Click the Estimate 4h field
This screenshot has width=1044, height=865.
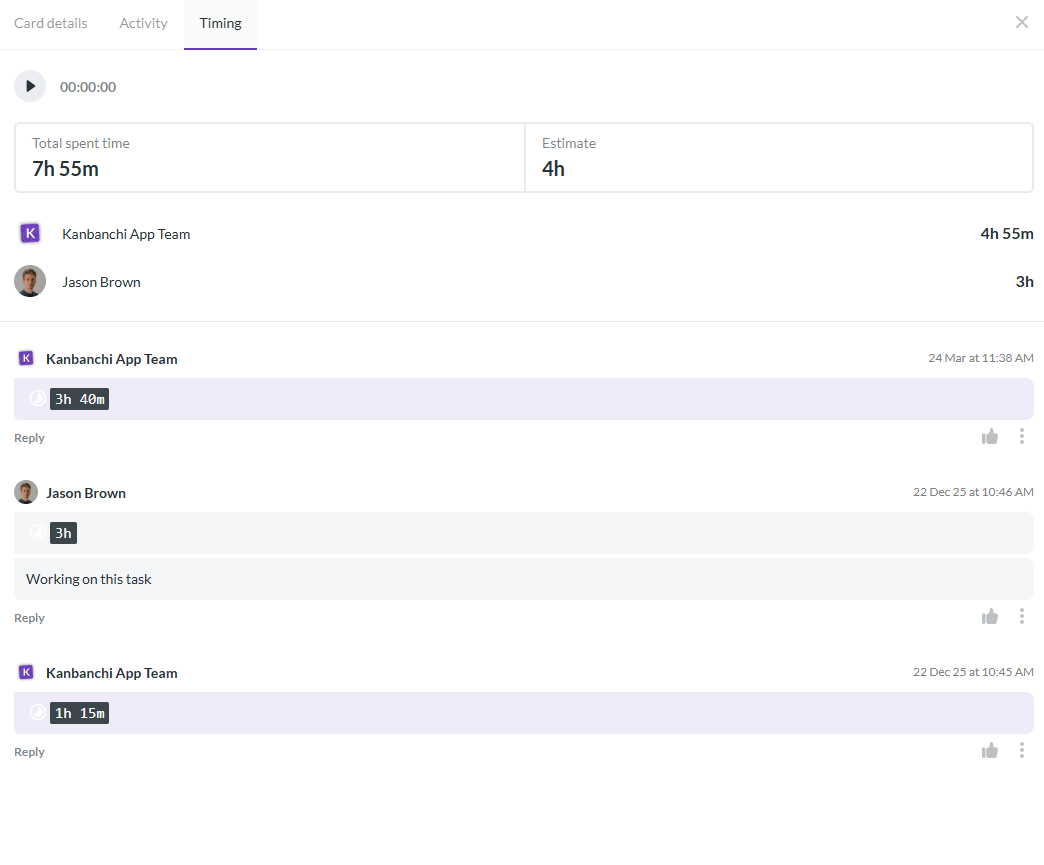tap(779, 158)
